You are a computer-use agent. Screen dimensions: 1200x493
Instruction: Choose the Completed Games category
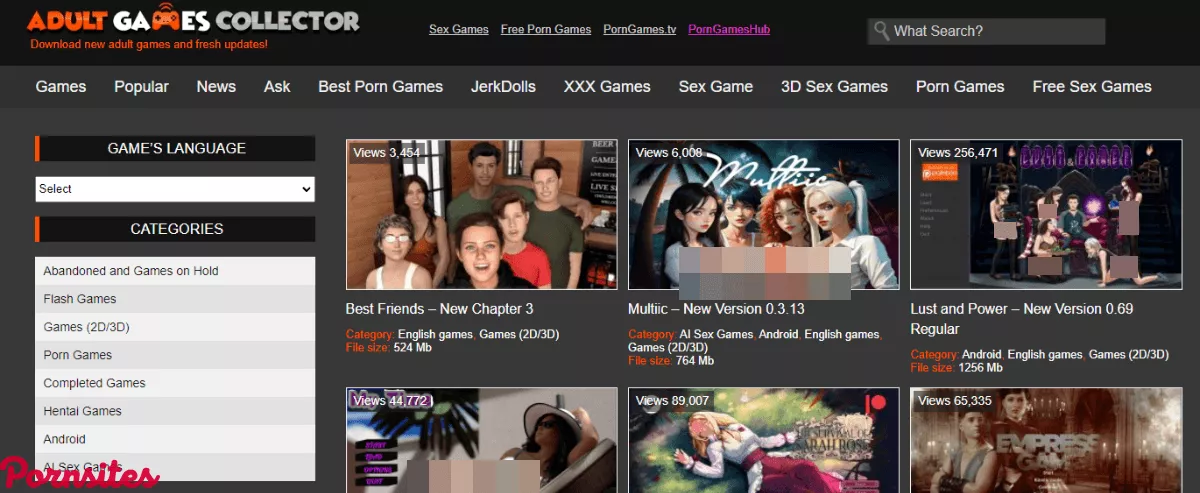pyautogui.click(x=94, y=383)
